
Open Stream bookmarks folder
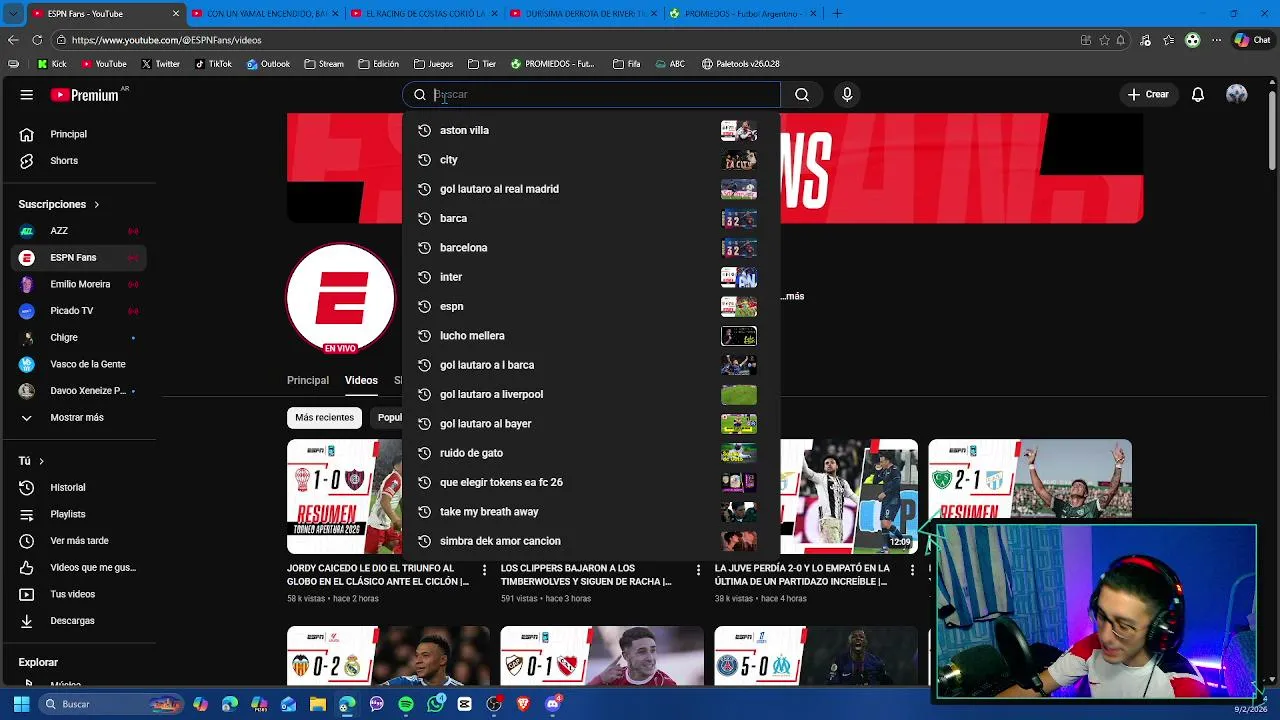click(324, 64)
